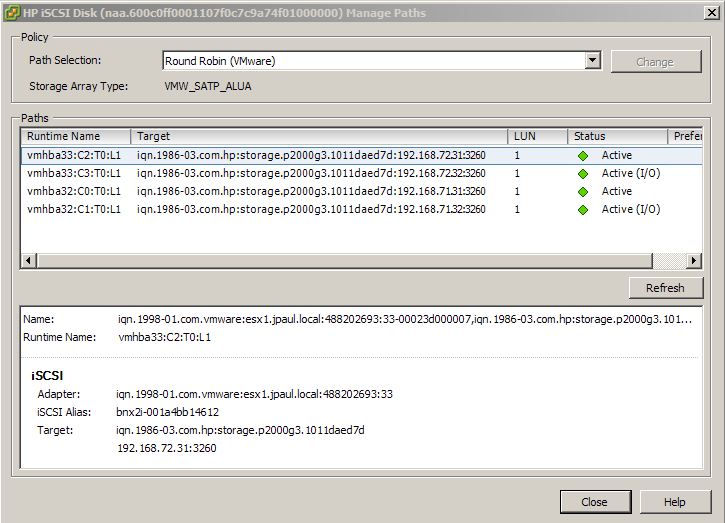Click the green status diamond for vmhba33:C3:T0:L1
This screenshot has width=725, height=523.
click(583, 174)
